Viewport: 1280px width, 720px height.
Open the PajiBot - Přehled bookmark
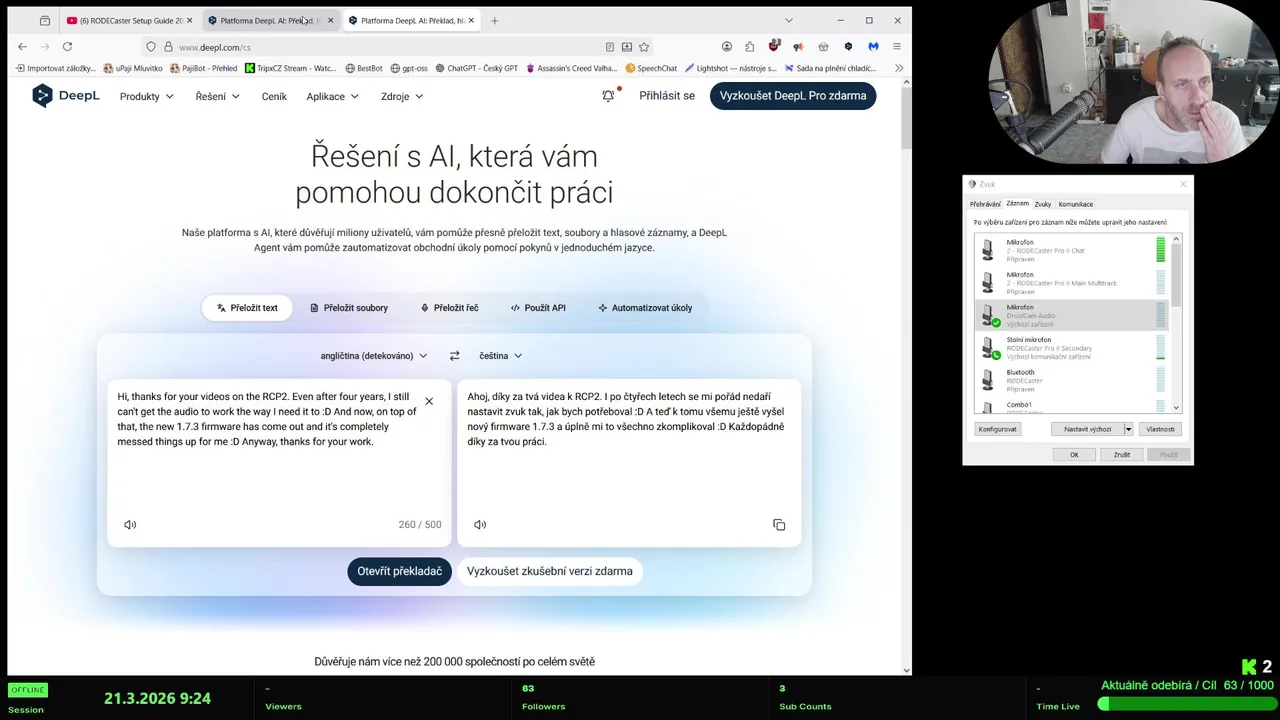[204, 68]
